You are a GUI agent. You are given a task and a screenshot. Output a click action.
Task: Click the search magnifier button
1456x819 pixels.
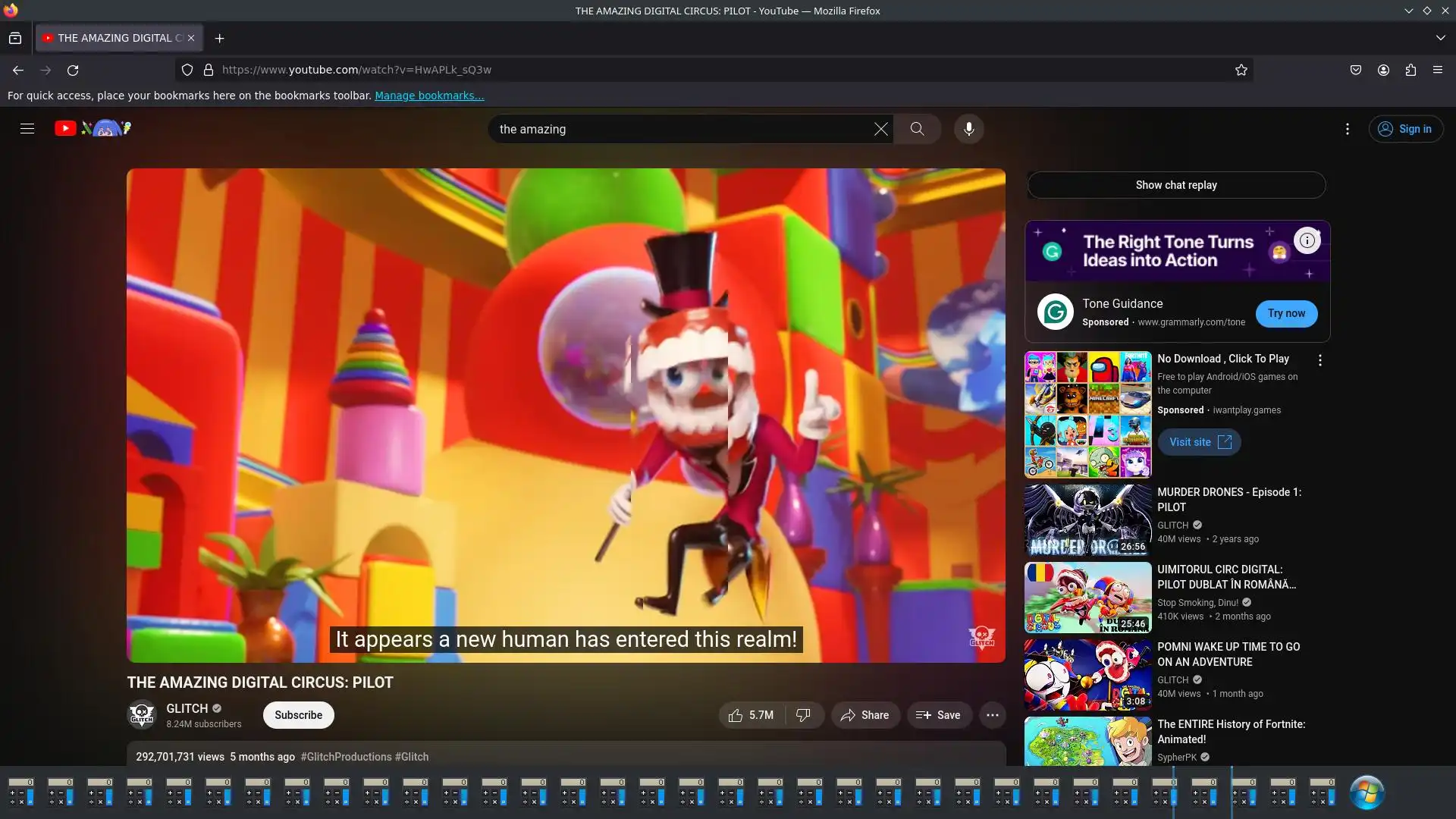pos(917,129)
